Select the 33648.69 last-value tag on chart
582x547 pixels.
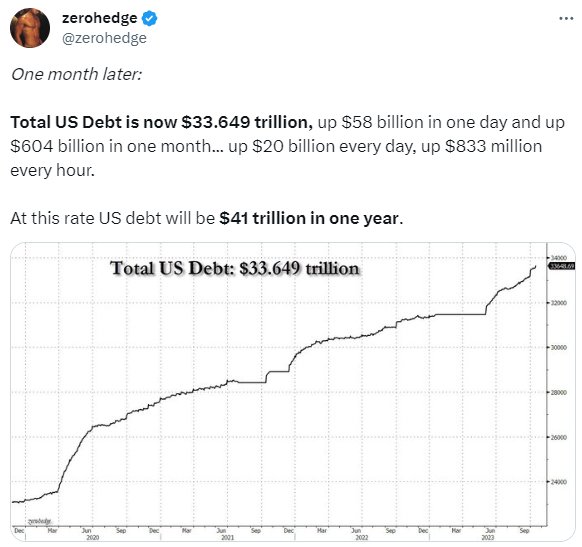pyautogui.click(x=562, y=266)
